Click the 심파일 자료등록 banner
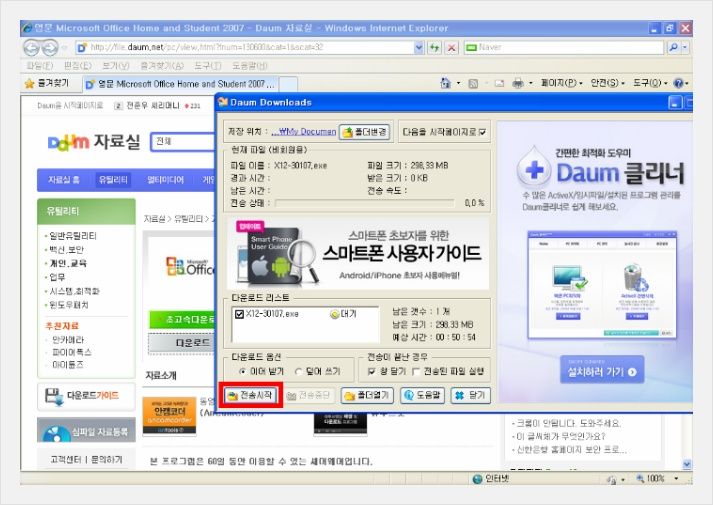This screenshot has width=713, height=505. [86, 430]
